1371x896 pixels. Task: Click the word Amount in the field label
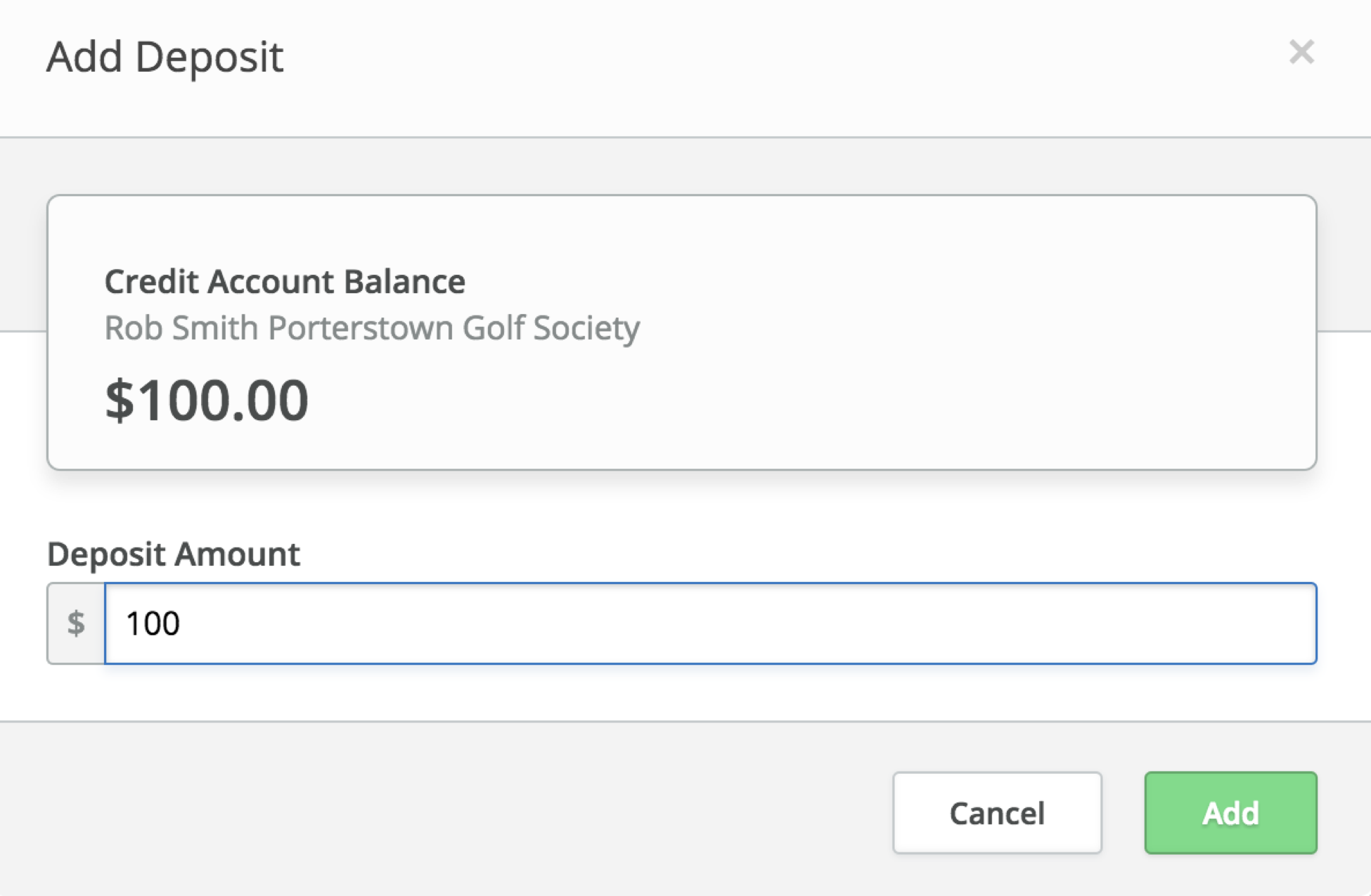pyautogui.click(x=238, y=554)
